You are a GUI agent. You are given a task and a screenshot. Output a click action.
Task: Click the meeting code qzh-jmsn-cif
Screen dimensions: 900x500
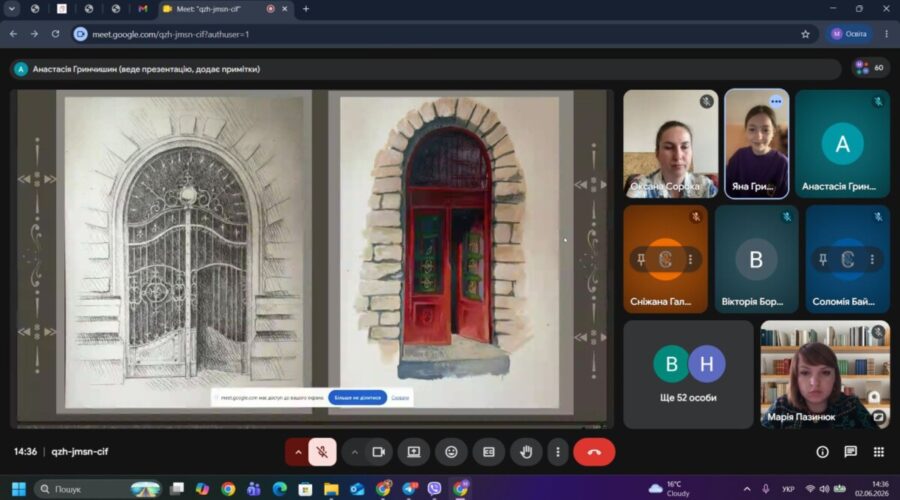pyautogui.click(x=80, y=452)
